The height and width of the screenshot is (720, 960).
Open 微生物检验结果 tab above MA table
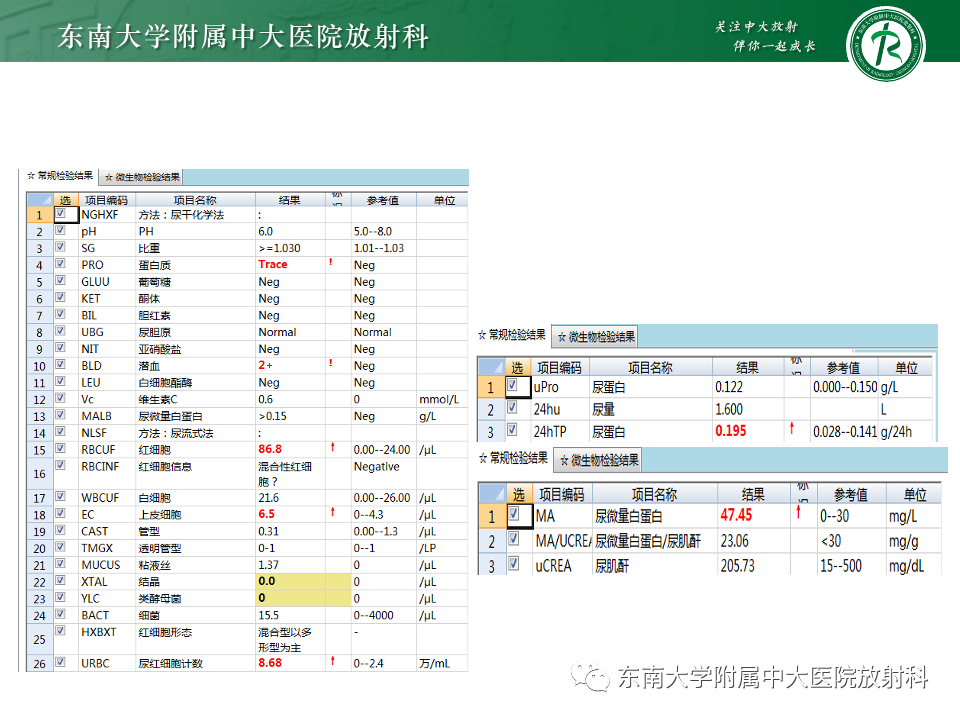tap(599, 460)
